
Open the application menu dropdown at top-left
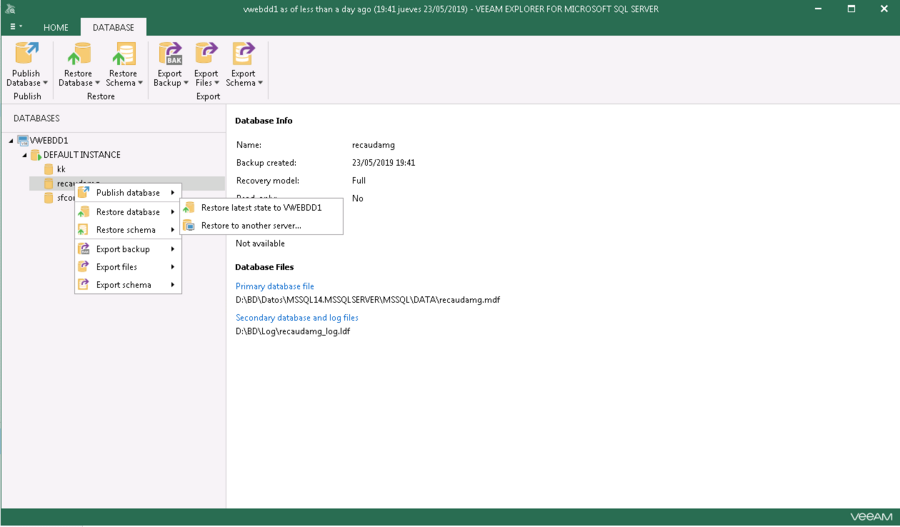[x=15, y=27]
